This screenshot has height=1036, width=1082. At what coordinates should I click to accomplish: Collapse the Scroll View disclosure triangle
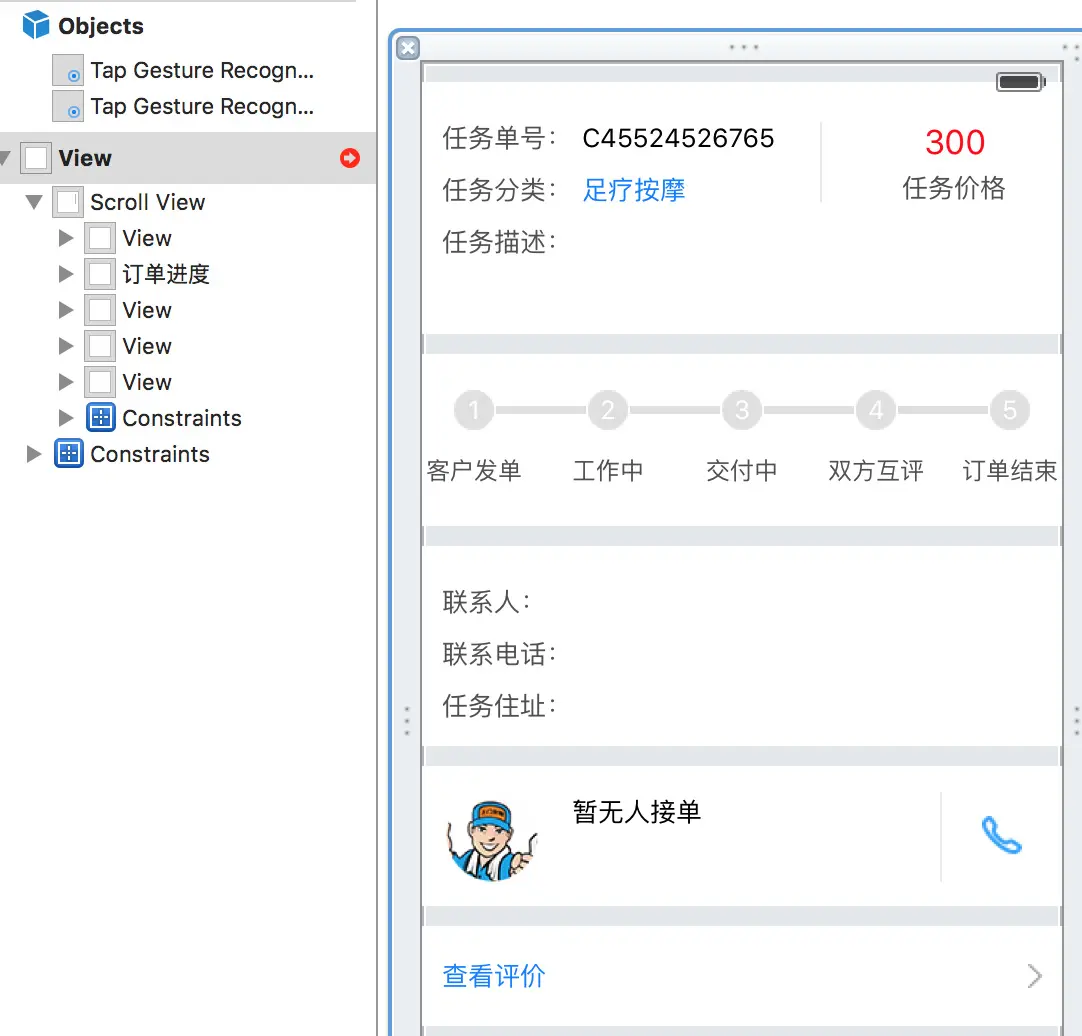(x=34, y=202)
